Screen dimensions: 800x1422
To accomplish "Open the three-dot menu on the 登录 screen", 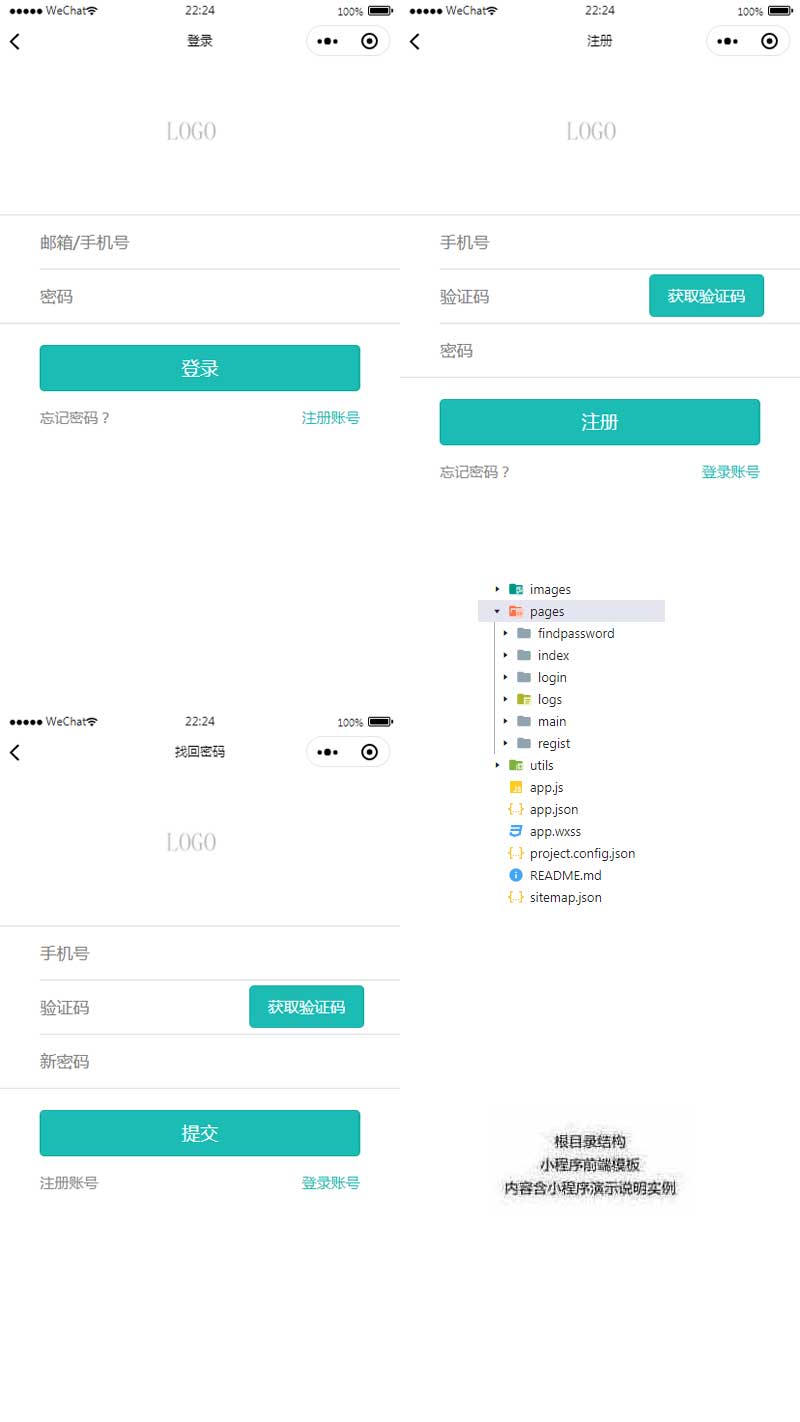I will 328,42.
